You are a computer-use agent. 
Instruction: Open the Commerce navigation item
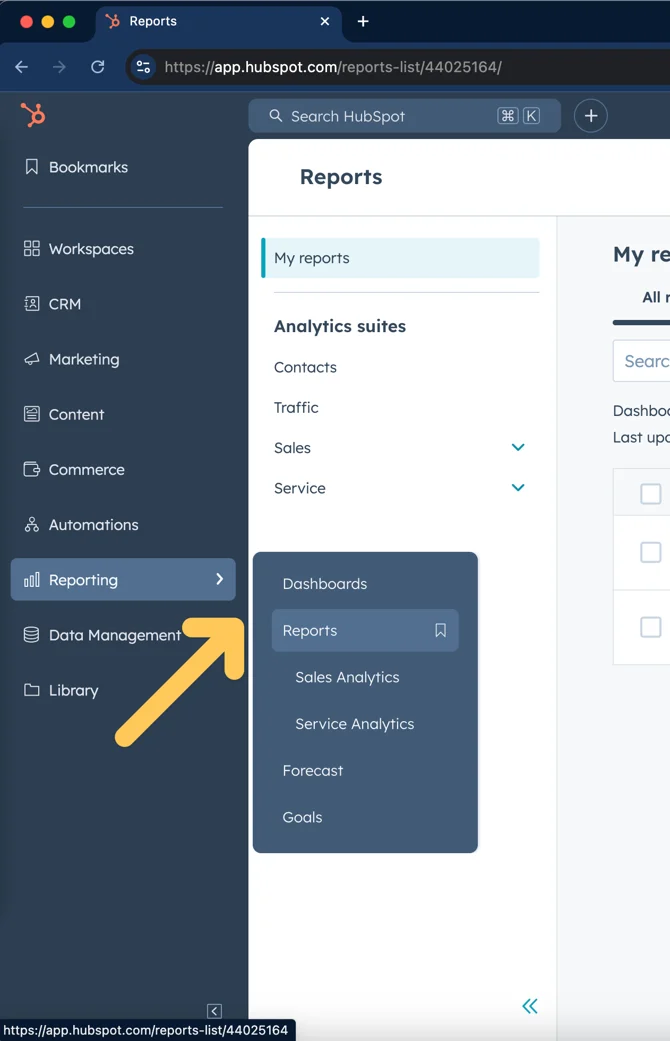point(74,469)
